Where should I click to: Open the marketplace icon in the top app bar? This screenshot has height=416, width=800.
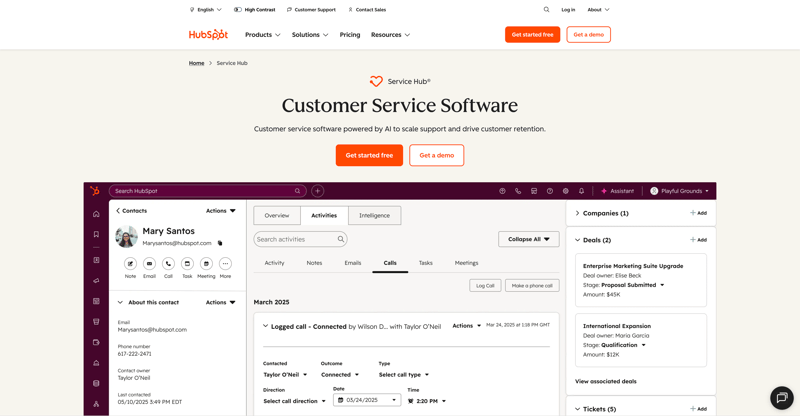(x=534, y=191)
